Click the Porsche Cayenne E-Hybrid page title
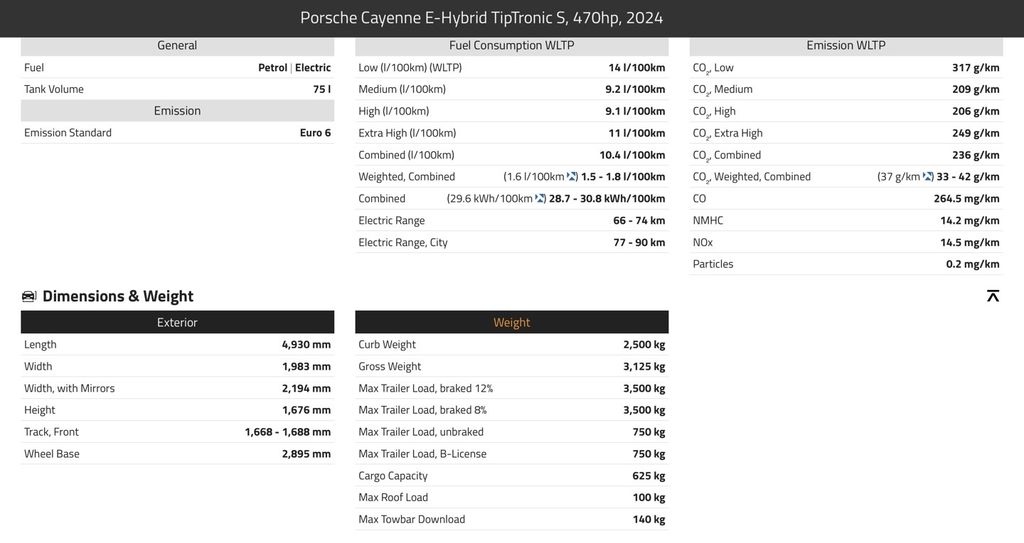Viewport: 1024px width, 543px height. [x=481, y=18]
